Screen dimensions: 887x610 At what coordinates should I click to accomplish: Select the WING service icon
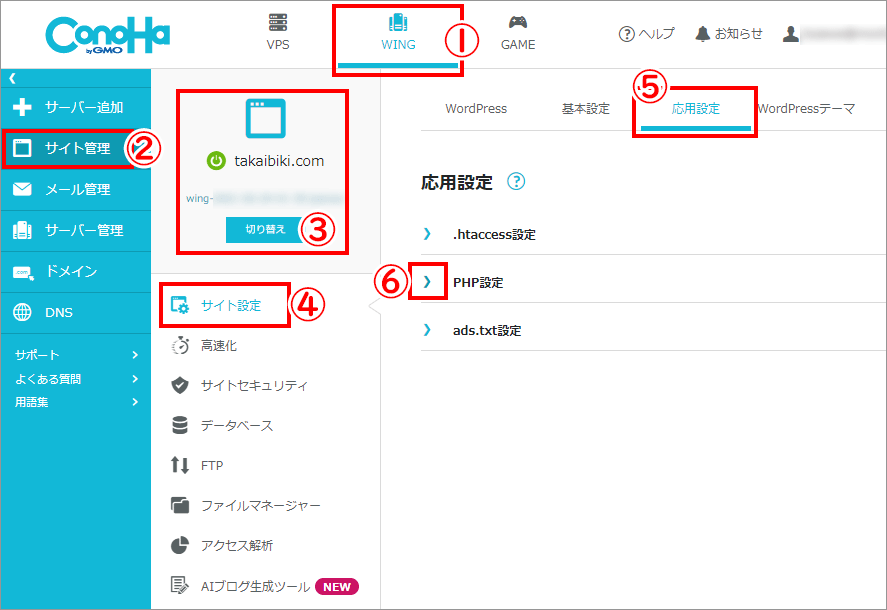[398, 22]
